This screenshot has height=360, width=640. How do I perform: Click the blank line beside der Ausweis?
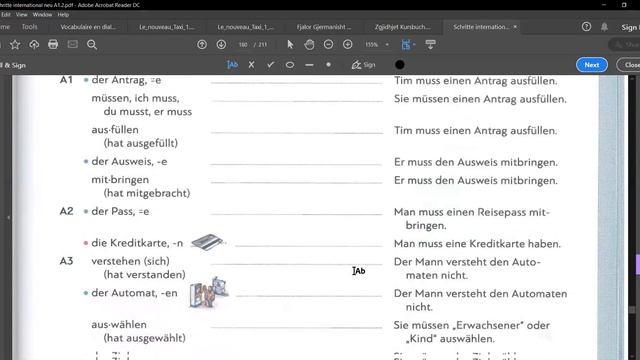tap(297, 164)
